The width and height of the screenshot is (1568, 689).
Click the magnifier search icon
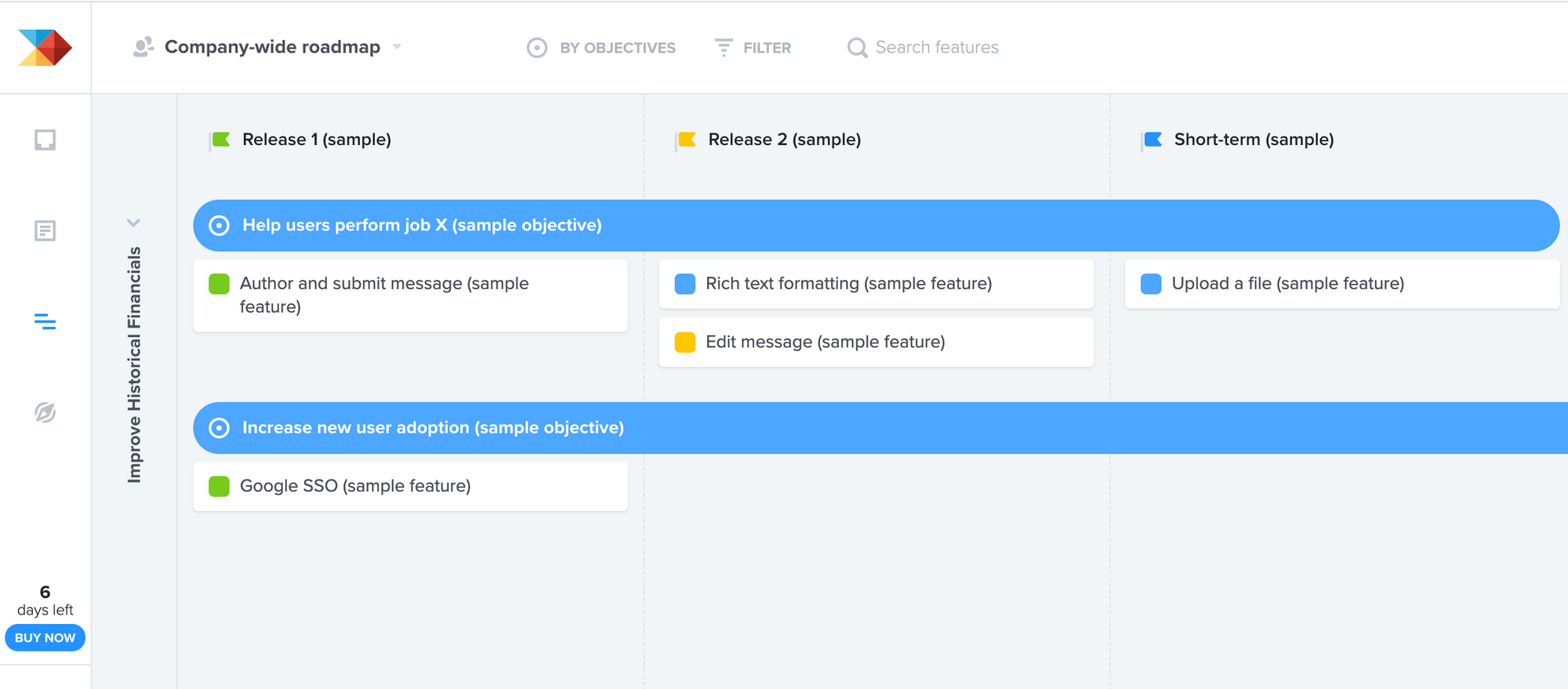(857, 48)
